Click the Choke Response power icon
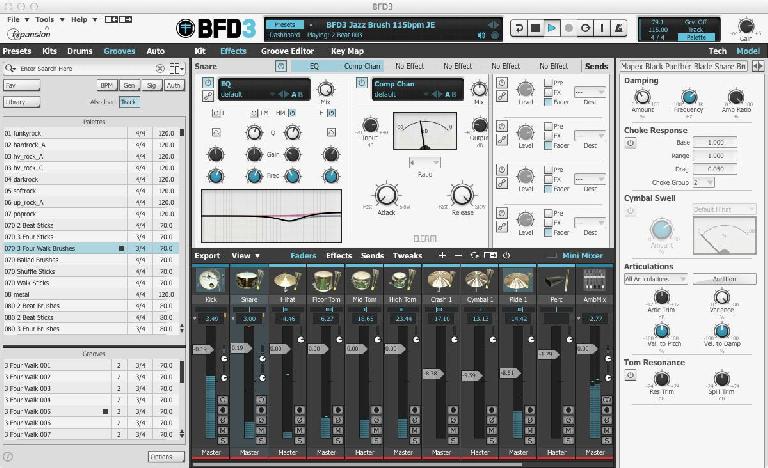768x468 pixels. pyautogui.click(x=630, y=143)
